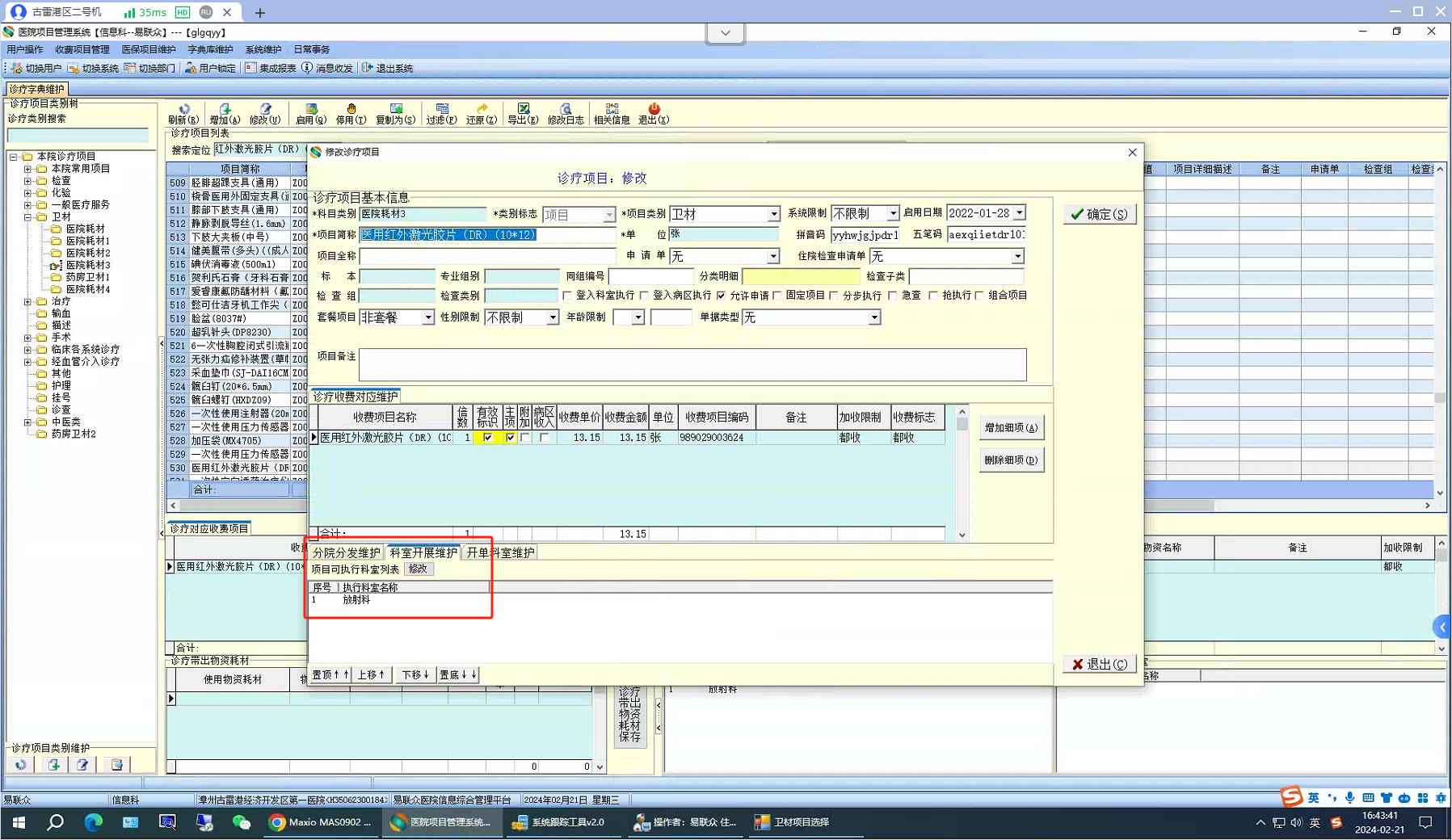Open 修改日志 (modification log) from toolbar
Viewport: 1452px width, 840px height.
coord(566,113)
